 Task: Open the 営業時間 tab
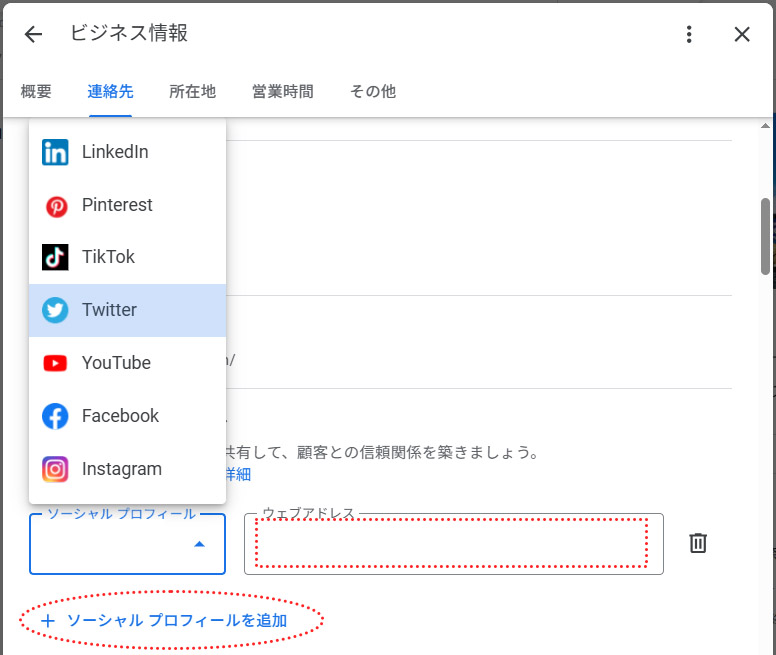click(283, 92)
